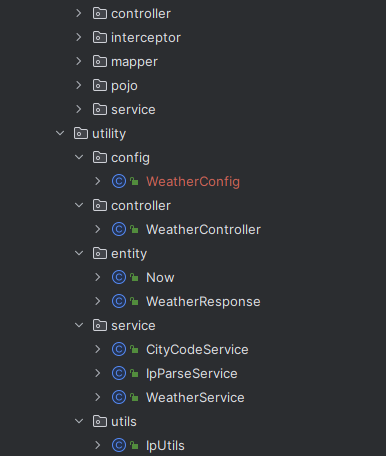
Task: Click the utility package folder icon
Action: pos(81,133)
